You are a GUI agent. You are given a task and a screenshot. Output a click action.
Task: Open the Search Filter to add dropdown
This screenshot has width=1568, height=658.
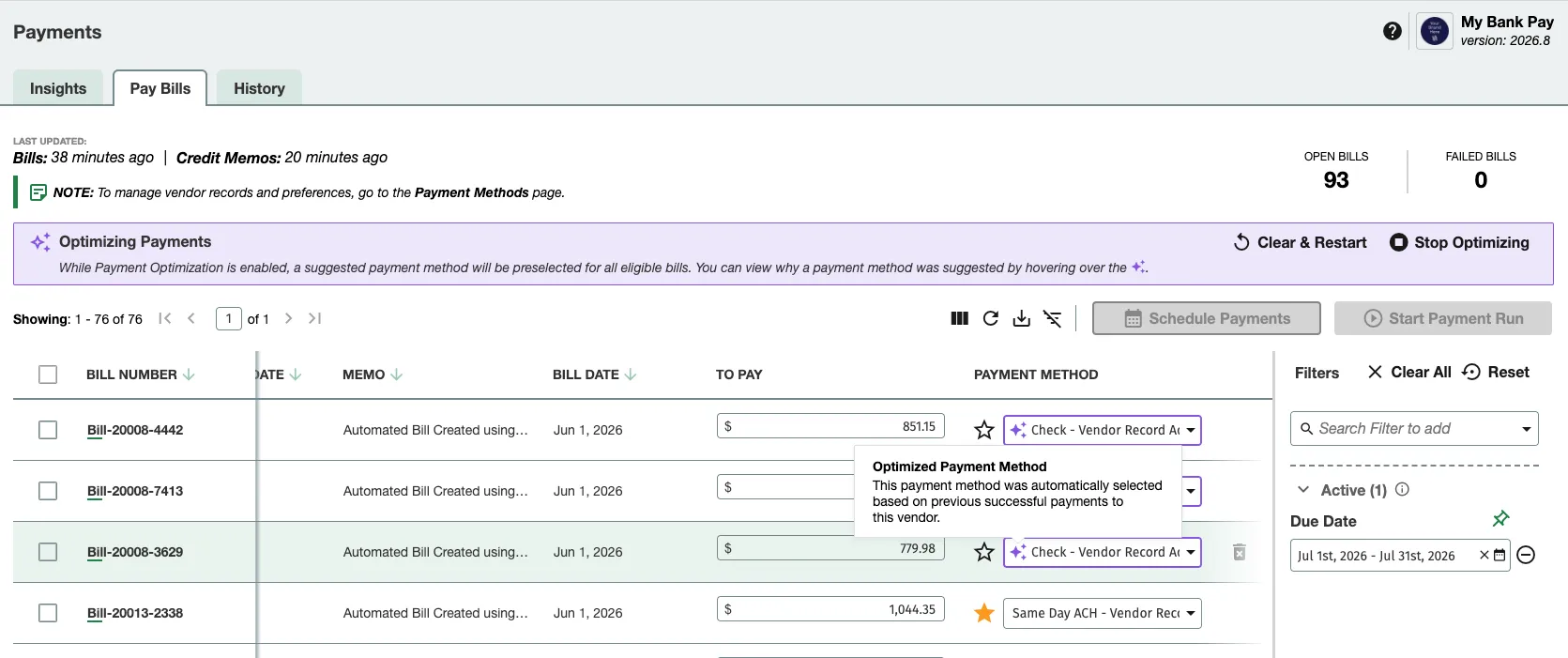pos(1415,429)
